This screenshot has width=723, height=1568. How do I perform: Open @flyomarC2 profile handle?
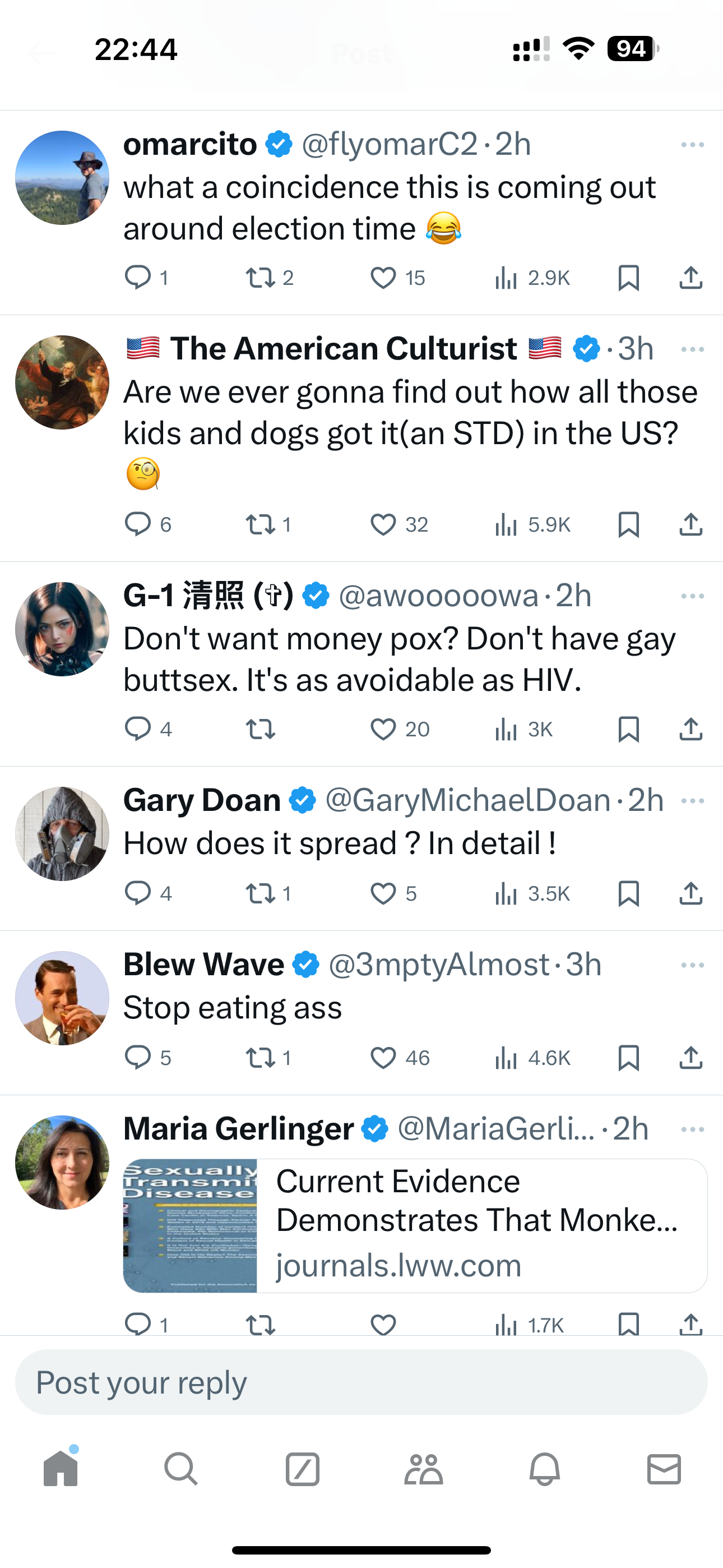(x=390, y=145)
